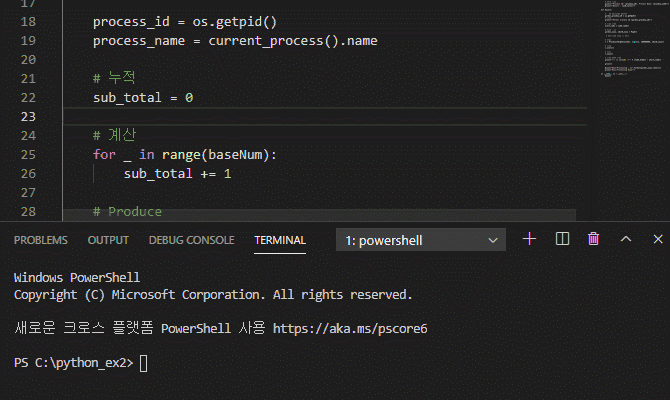Switch to the PROBLEMS tab

point(41,240)
